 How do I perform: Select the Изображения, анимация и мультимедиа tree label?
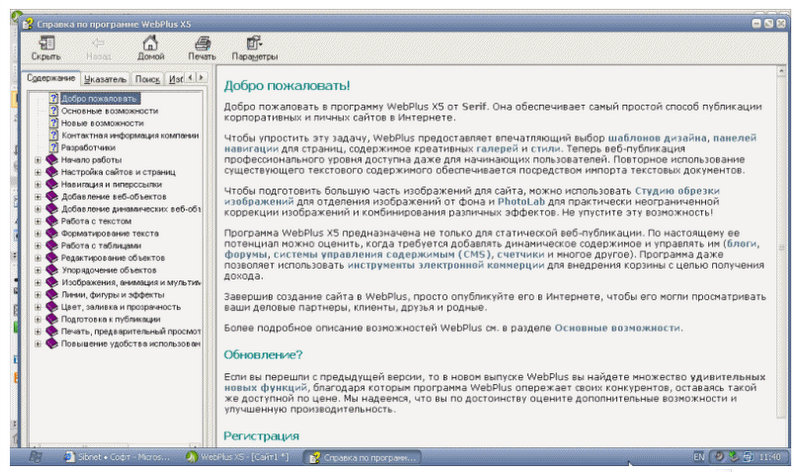131,283
